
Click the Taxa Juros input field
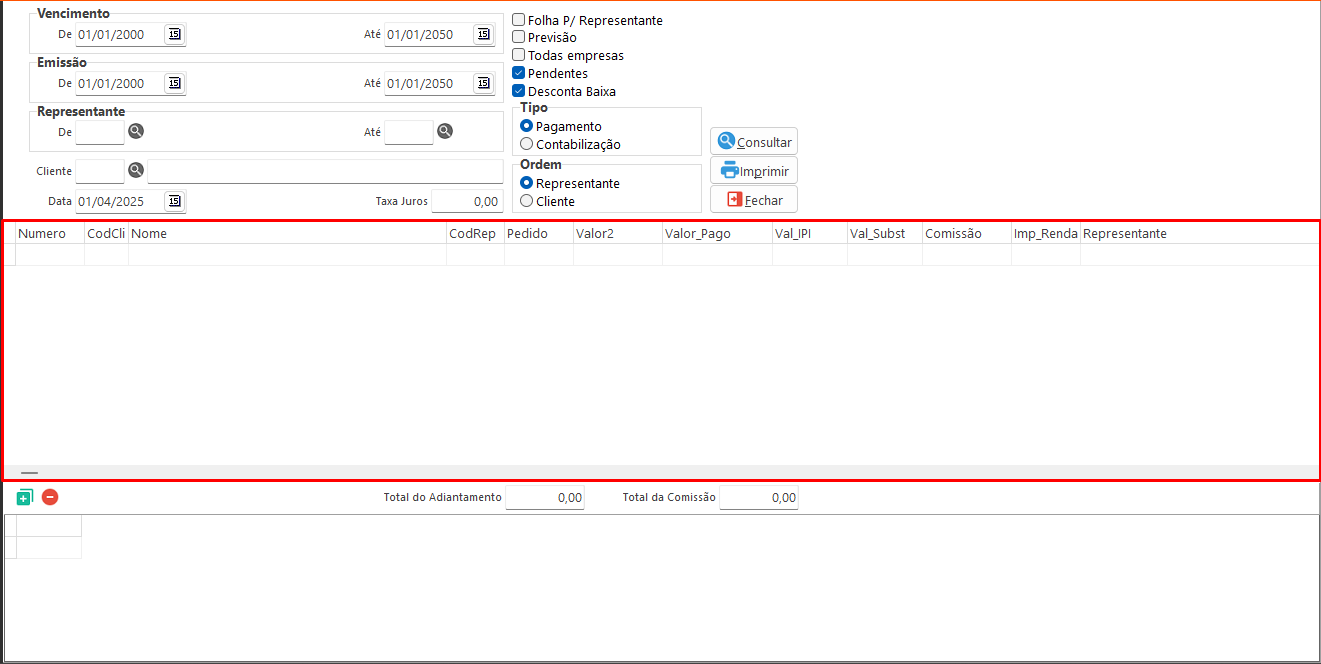click(x=467, y=201)
